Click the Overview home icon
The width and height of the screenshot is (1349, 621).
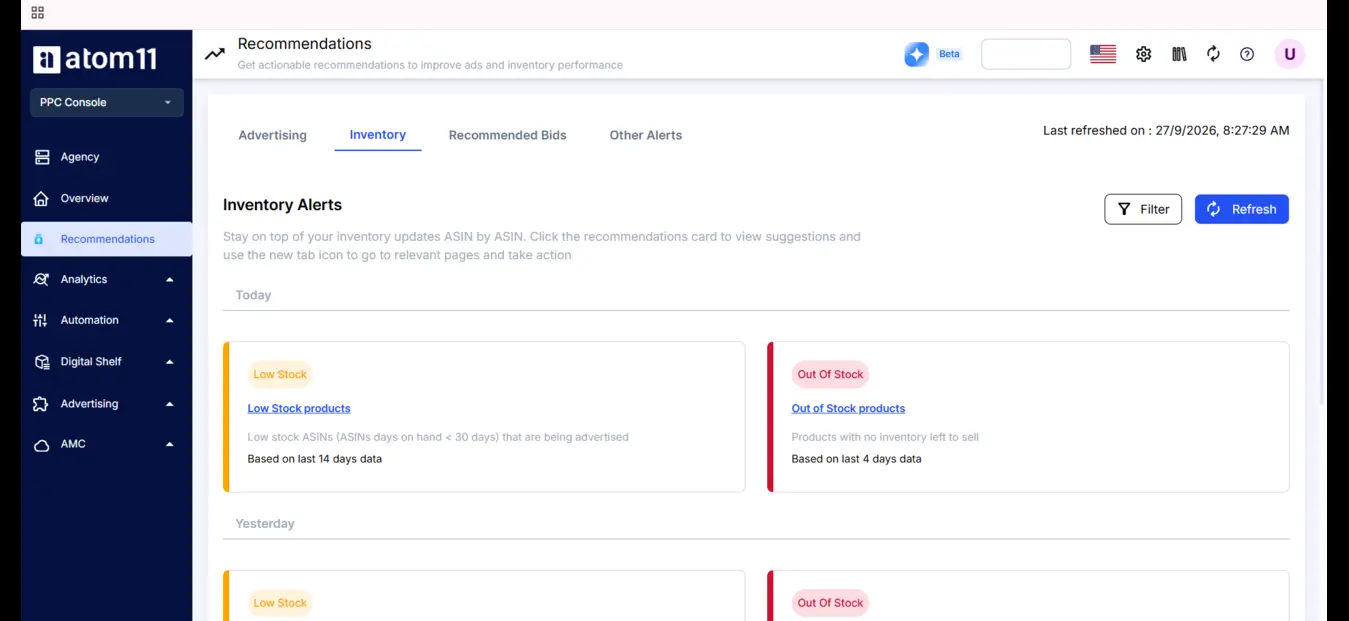[41, 198]
